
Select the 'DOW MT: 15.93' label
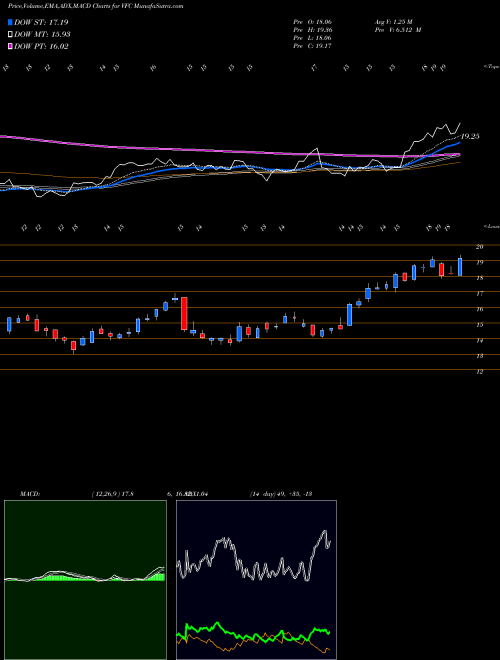click(x=42, y=35)
